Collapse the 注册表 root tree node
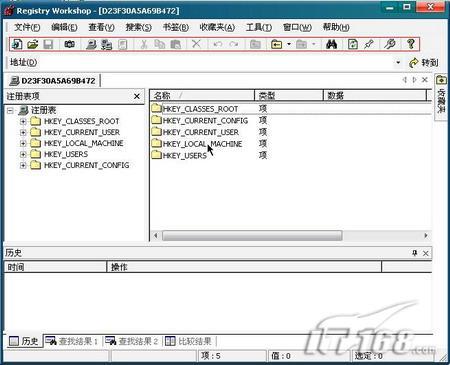The width and height of the screenshot is (450, 365). click(10, 110)
